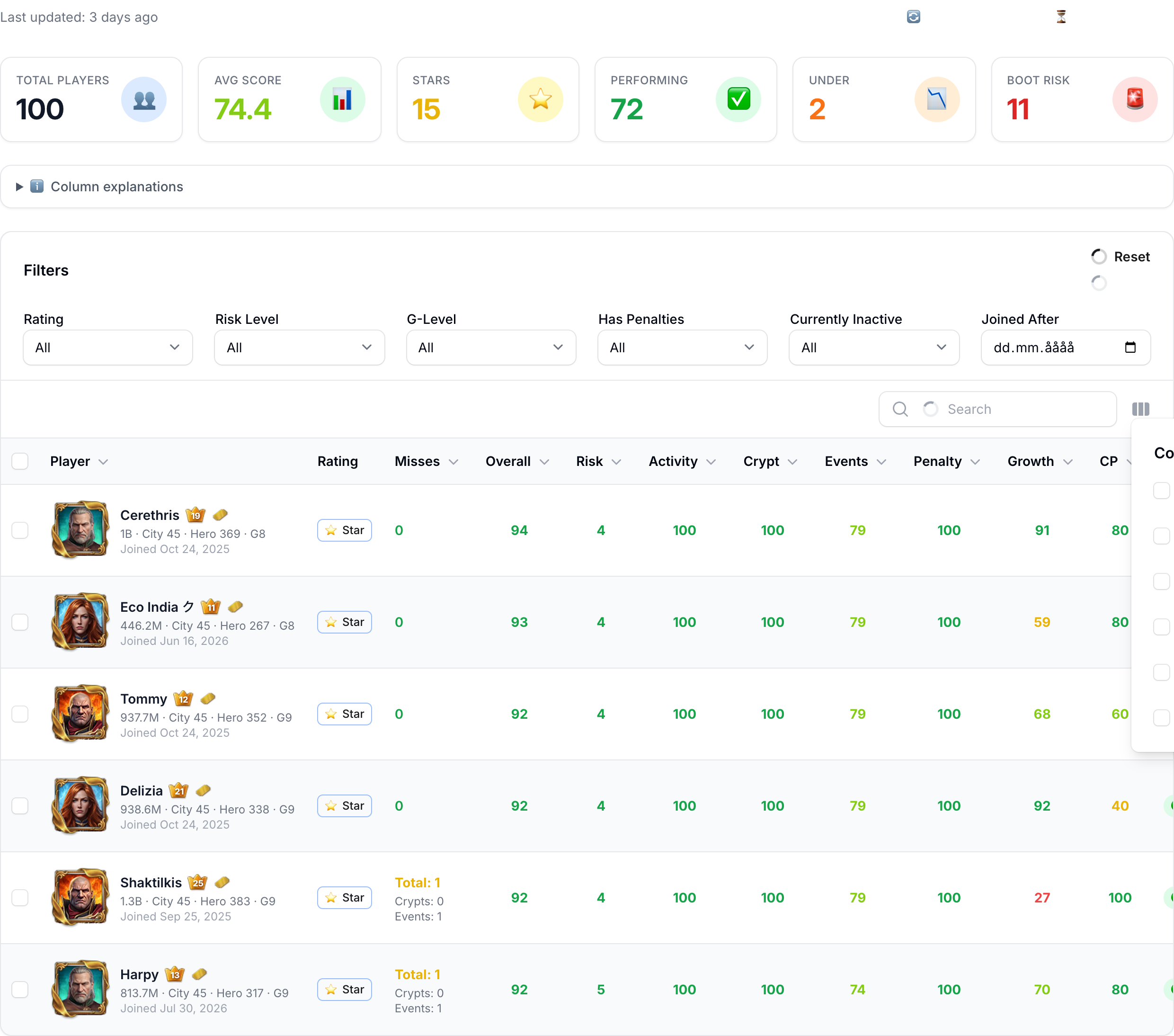Click Shaktilkis player name
Screen dimensions: 1174x1036
(151, 883)
